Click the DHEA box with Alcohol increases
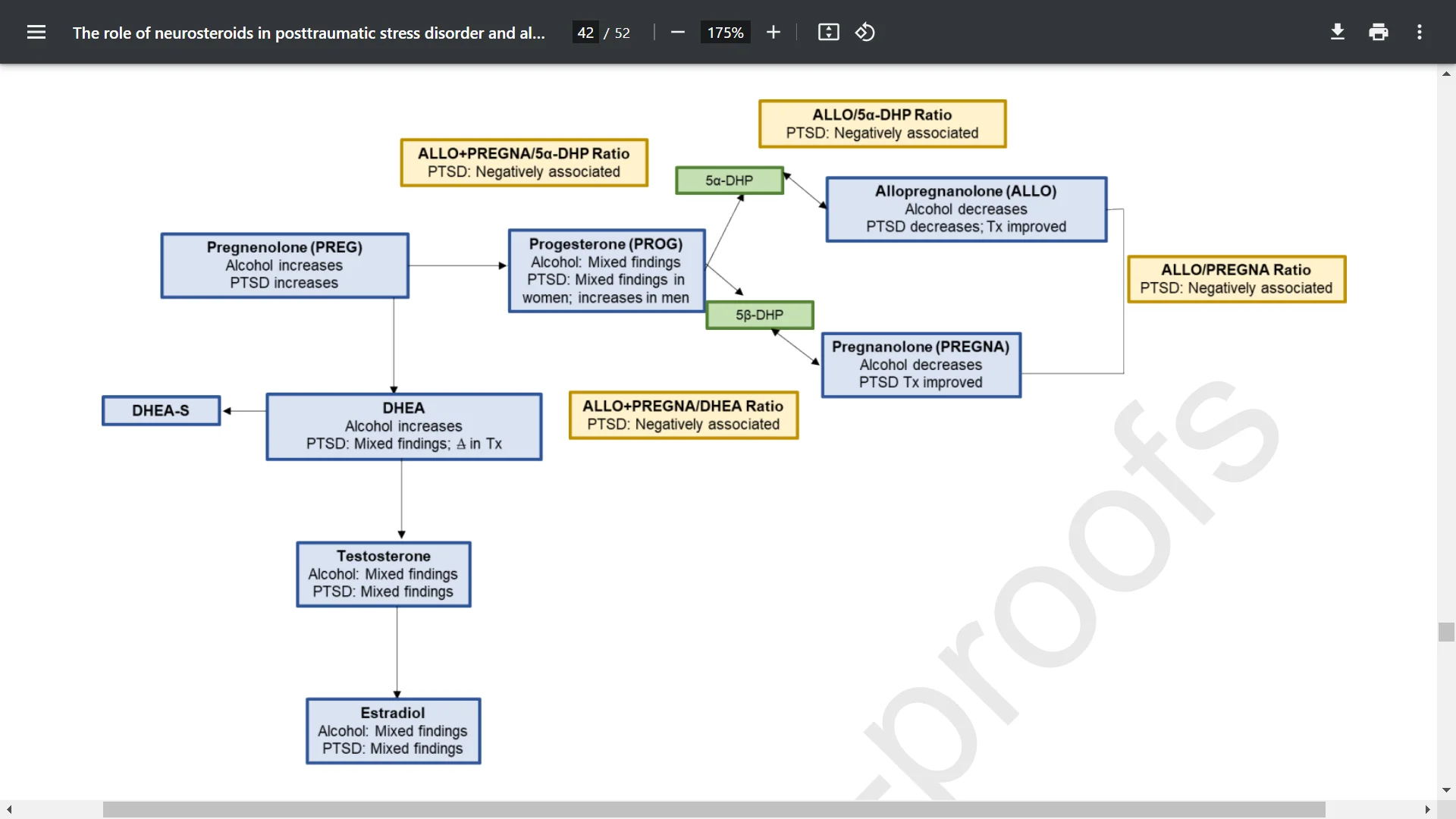 pos(403,426)
